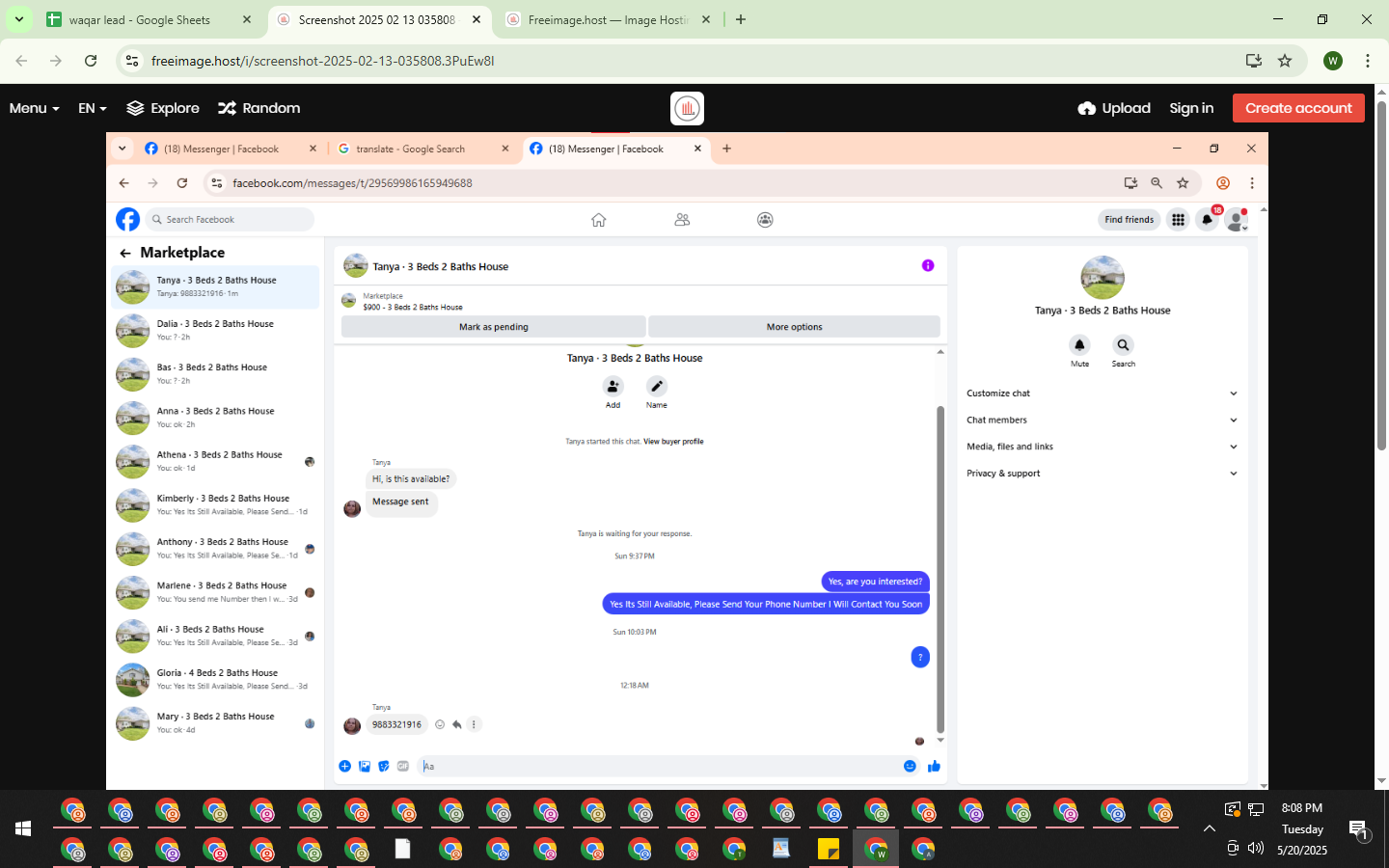Click the Search Facebook field
This screenshot has width=1389, height=868.
point(231,220)
